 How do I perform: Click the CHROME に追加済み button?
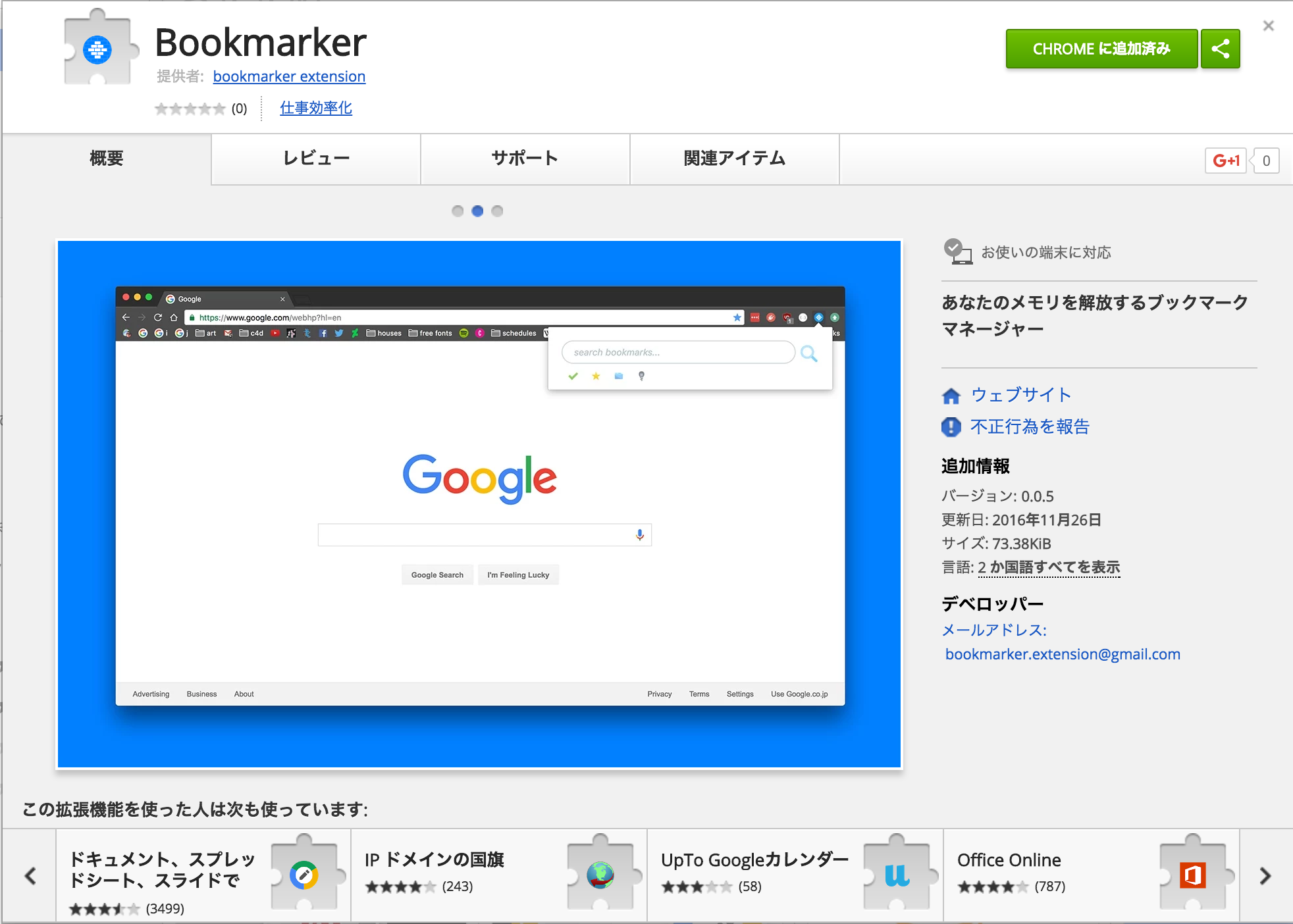[1101, 49]
